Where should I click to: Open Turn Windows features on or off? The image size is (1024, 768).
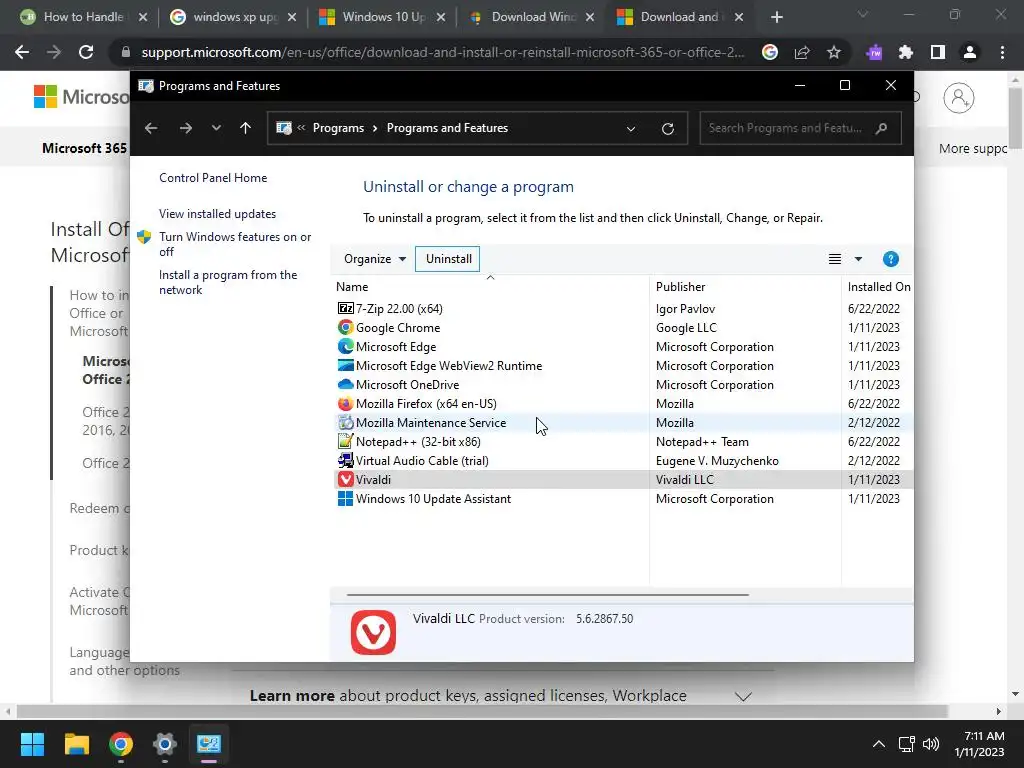point(235,244)
